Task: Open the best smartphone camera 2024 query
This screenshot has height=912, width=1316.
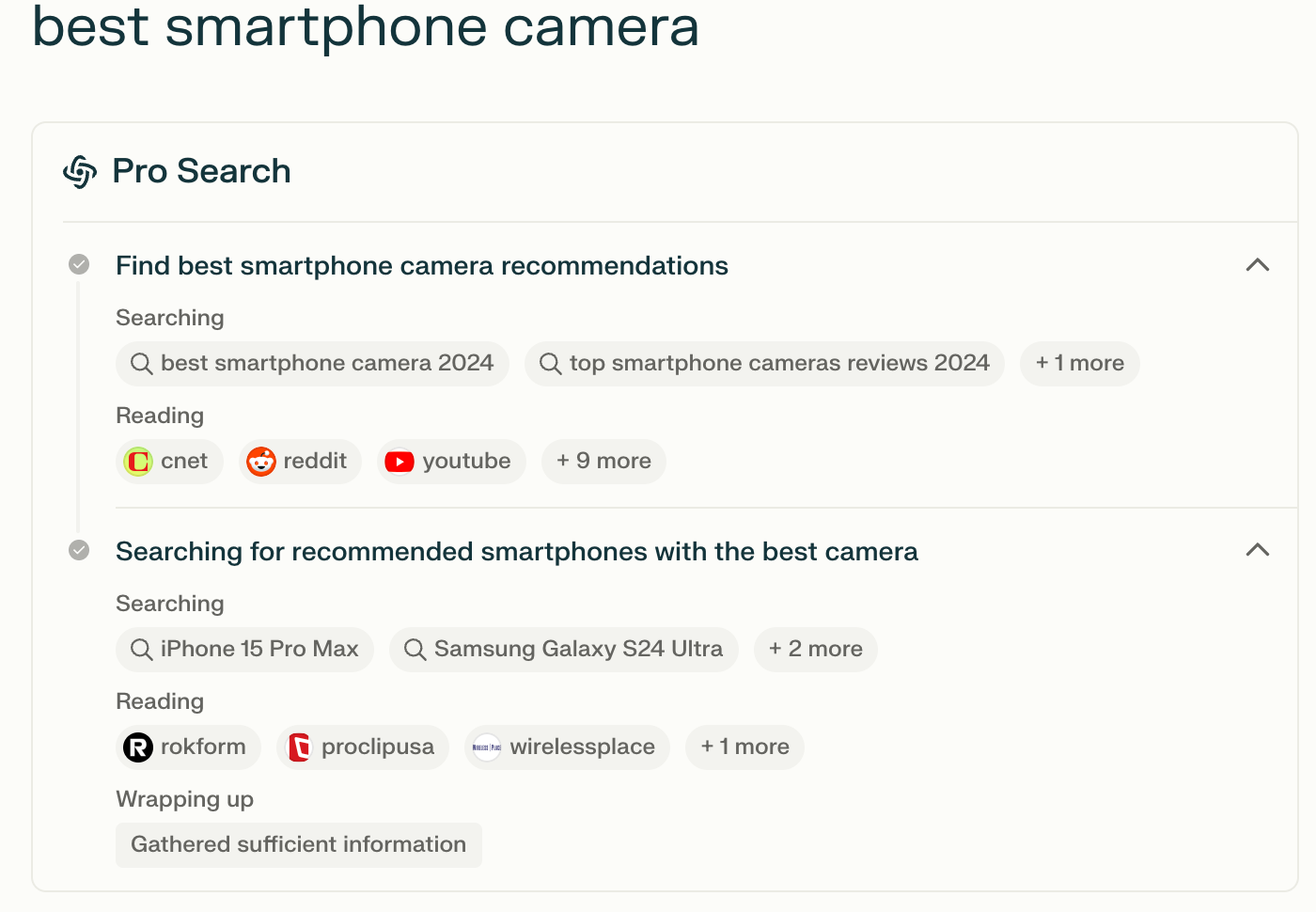Action: click(312, 364)
